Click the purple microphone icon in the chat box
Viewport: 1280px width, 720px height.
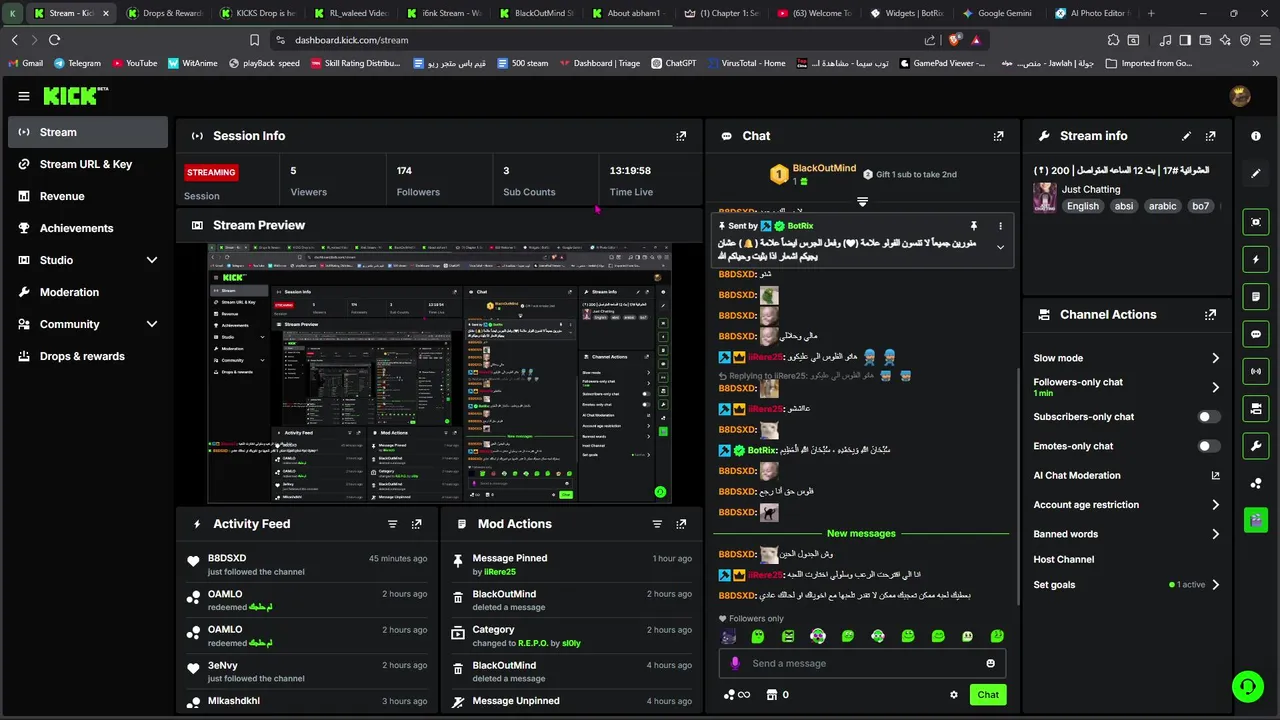pos(735,663)
